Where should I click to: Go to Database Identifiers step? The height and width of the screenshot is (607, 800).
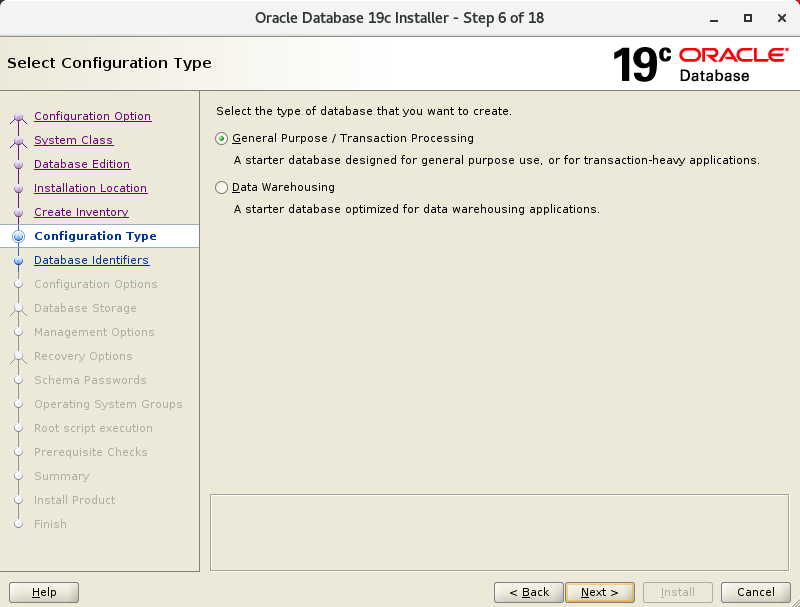point(91,260)
